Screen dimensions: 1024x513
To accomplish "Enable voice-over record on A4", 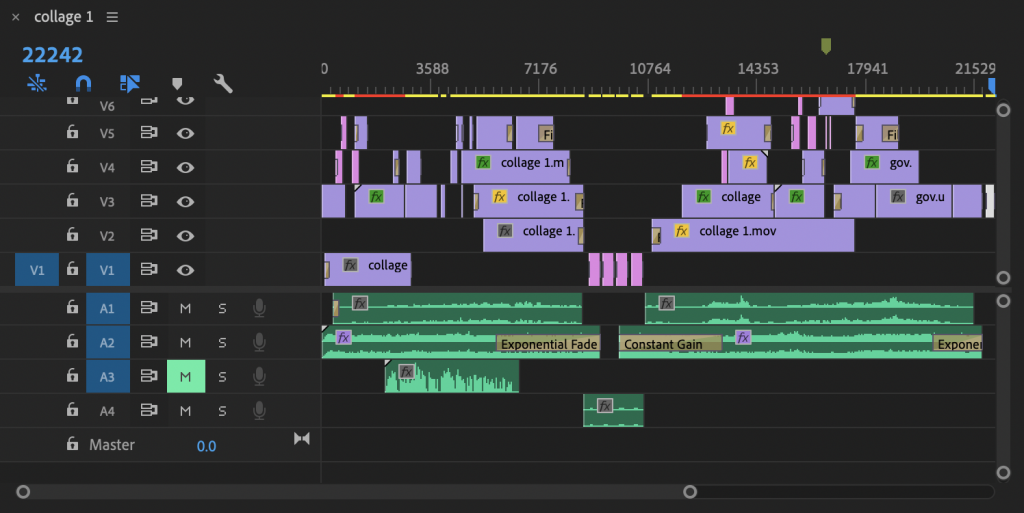I will pos(259,411).
